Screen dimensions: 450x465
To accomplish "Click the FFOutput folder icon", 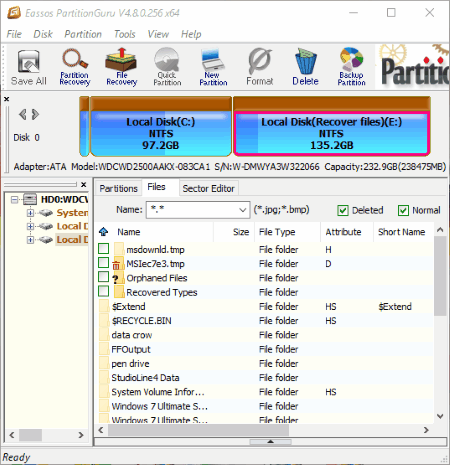I will pos(104,349).
